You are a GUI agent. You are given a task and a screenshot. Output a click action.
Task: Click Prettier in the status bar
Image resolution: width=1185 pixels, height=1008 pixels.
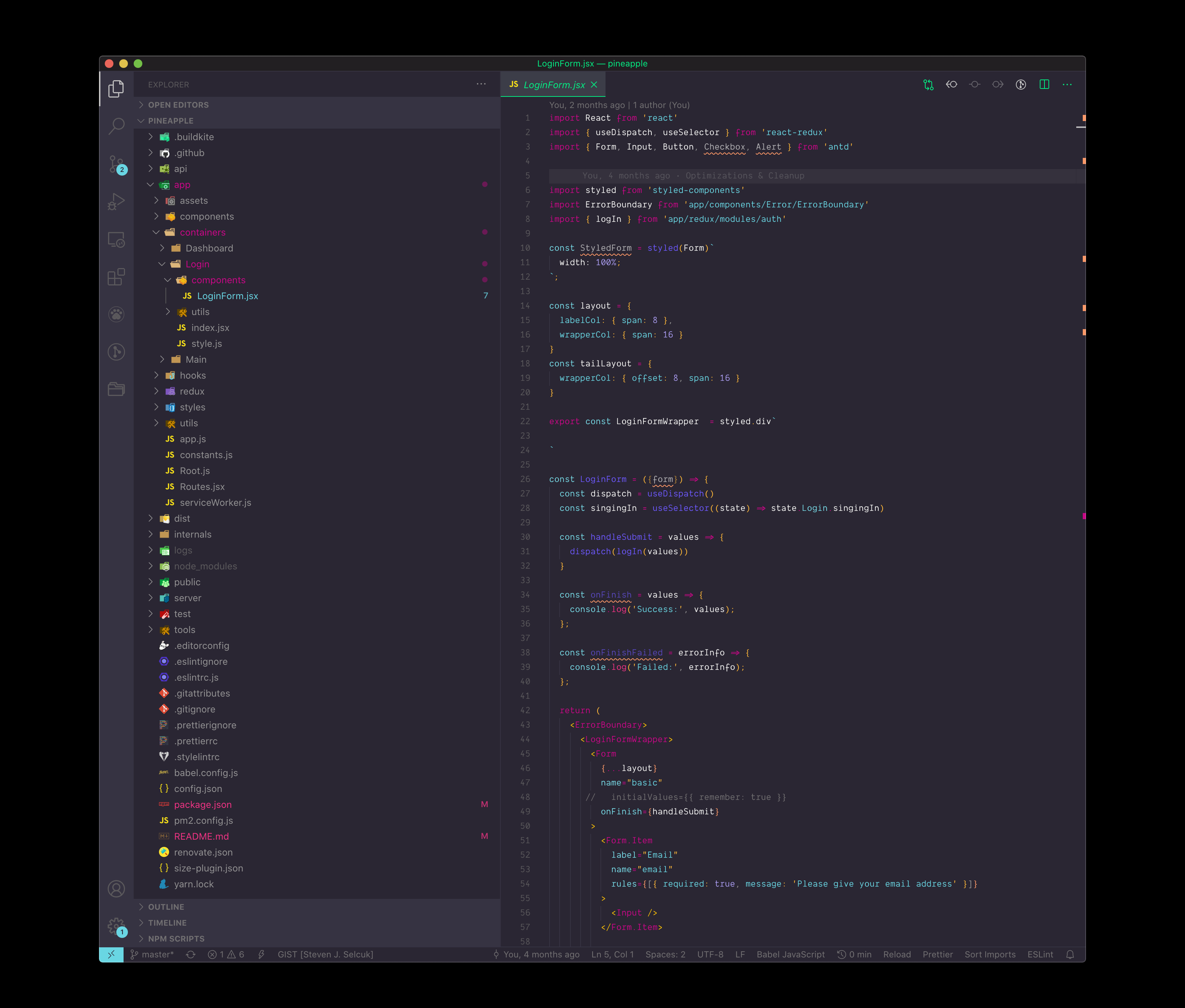click(x=937, y=954)
